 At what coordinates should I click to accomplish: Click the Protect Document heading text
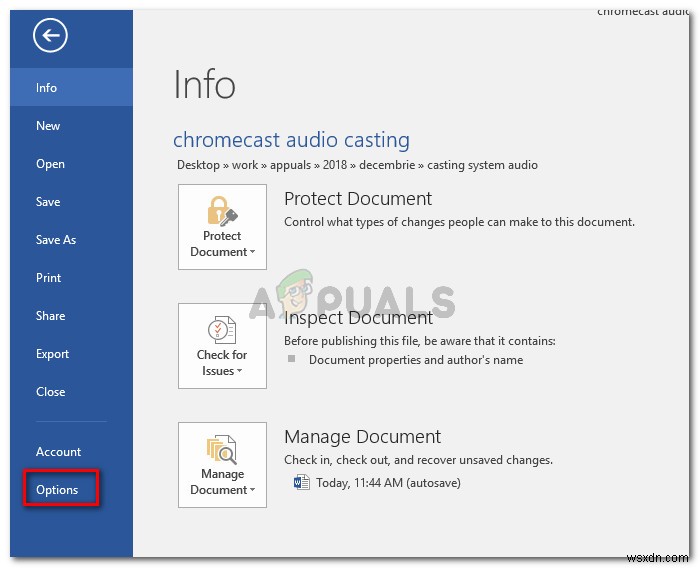(x=358, y=199)
